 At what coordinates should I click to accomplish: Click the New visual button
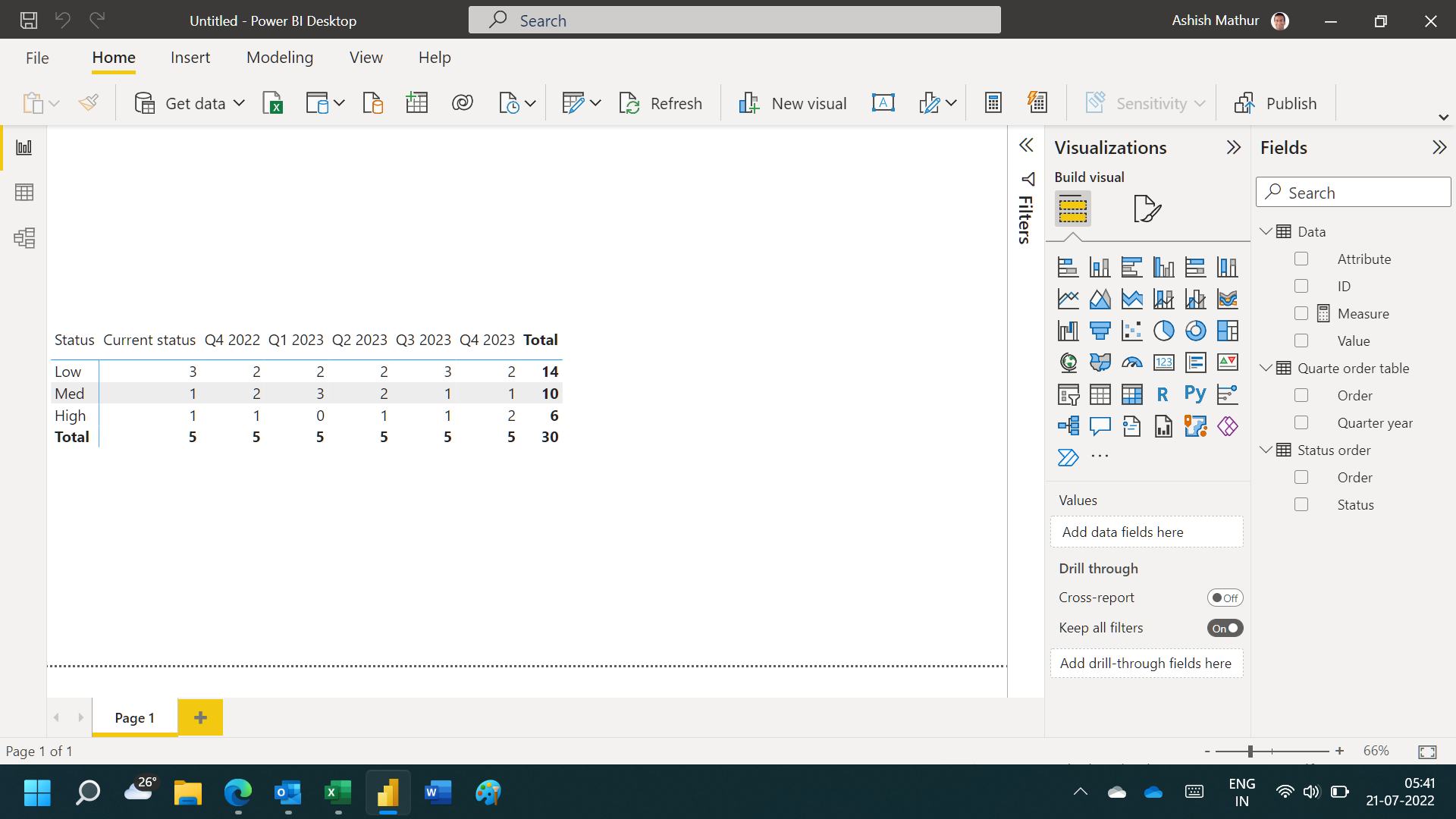pos(792,103)
